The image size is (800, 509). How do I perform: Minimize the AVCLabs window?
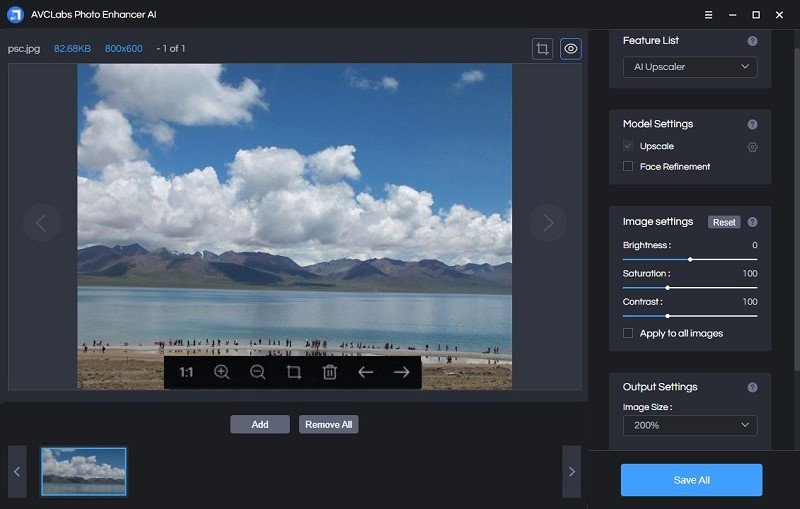pos(732,15)
